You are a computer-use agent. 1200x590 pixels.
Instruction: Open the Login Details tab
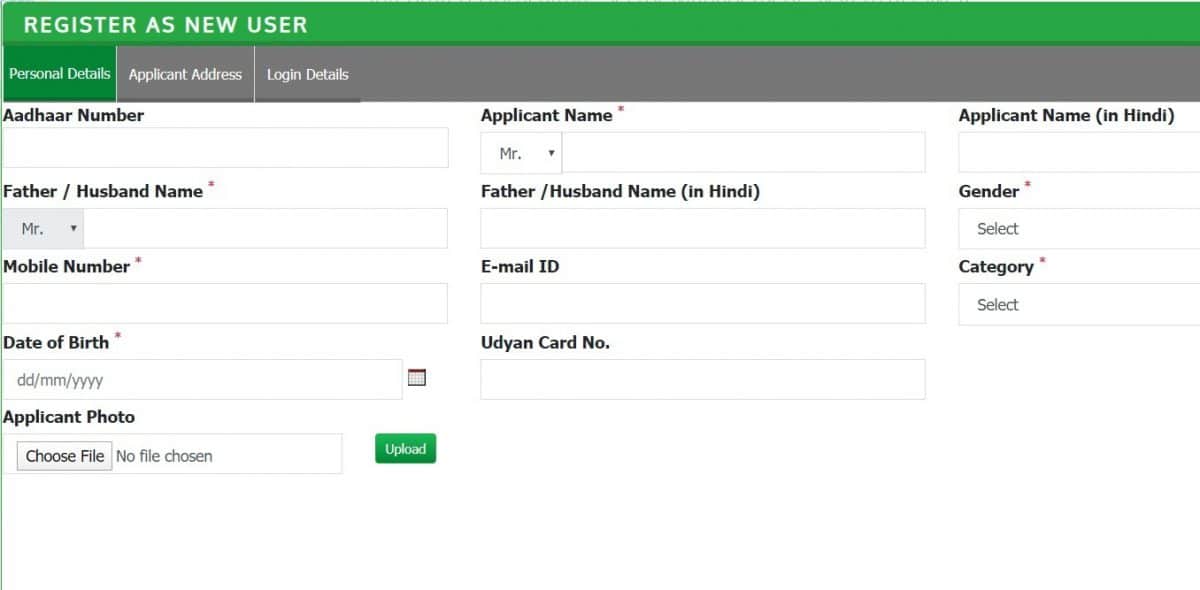click(x=307, y=74)
